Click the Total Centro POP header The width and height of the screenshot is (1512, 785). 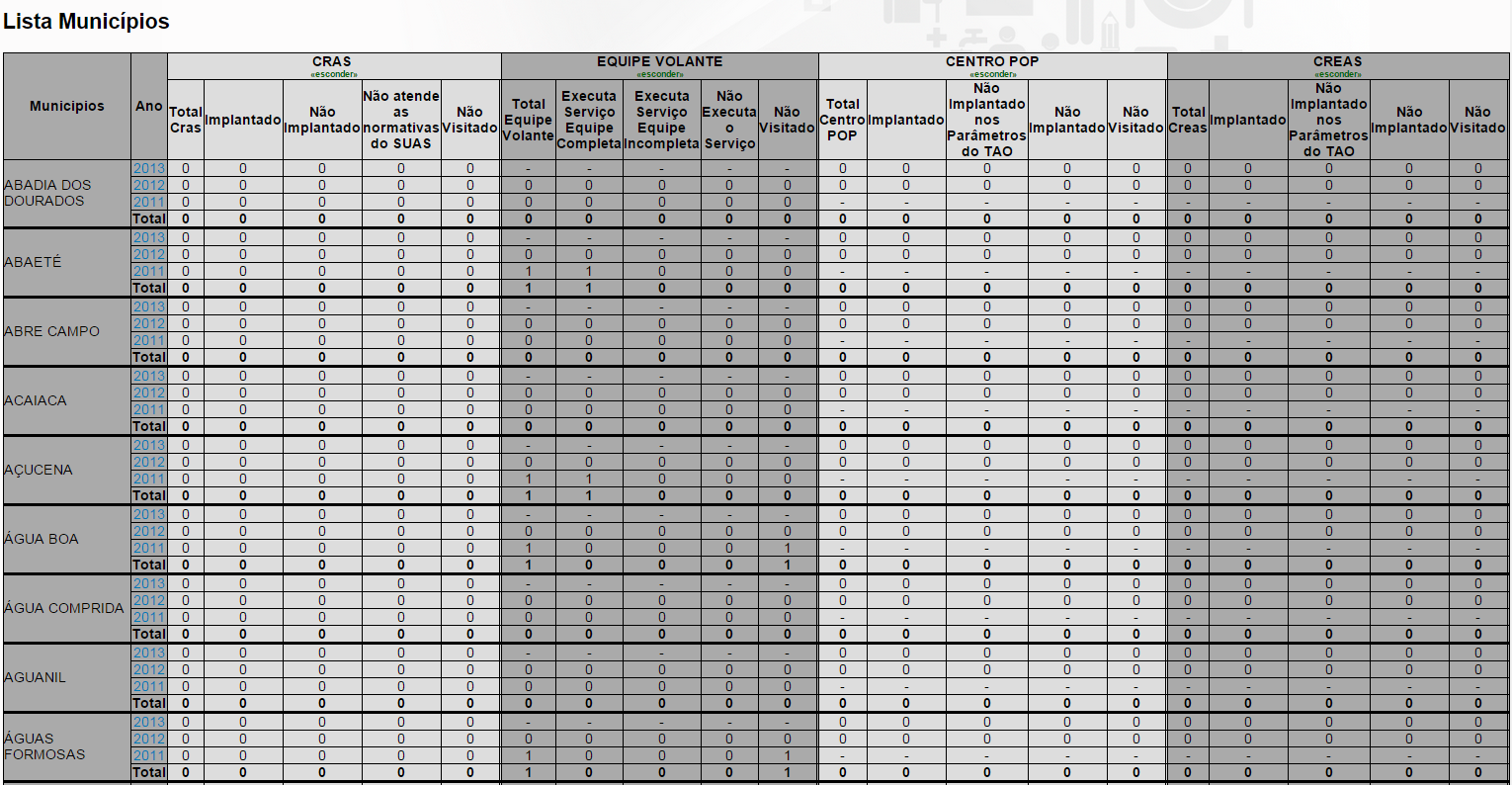click(x=843, y=120)
